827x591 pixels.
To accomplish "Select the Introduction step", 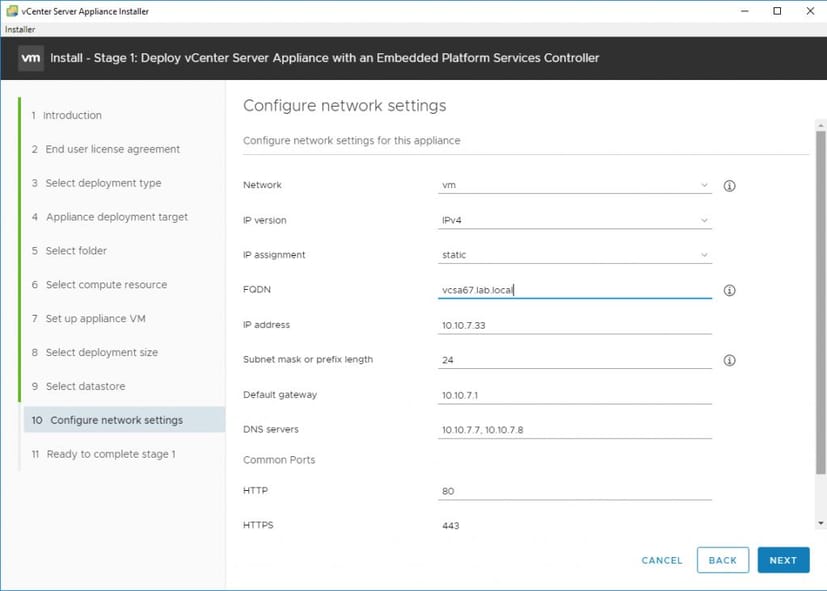I will 72,115.
